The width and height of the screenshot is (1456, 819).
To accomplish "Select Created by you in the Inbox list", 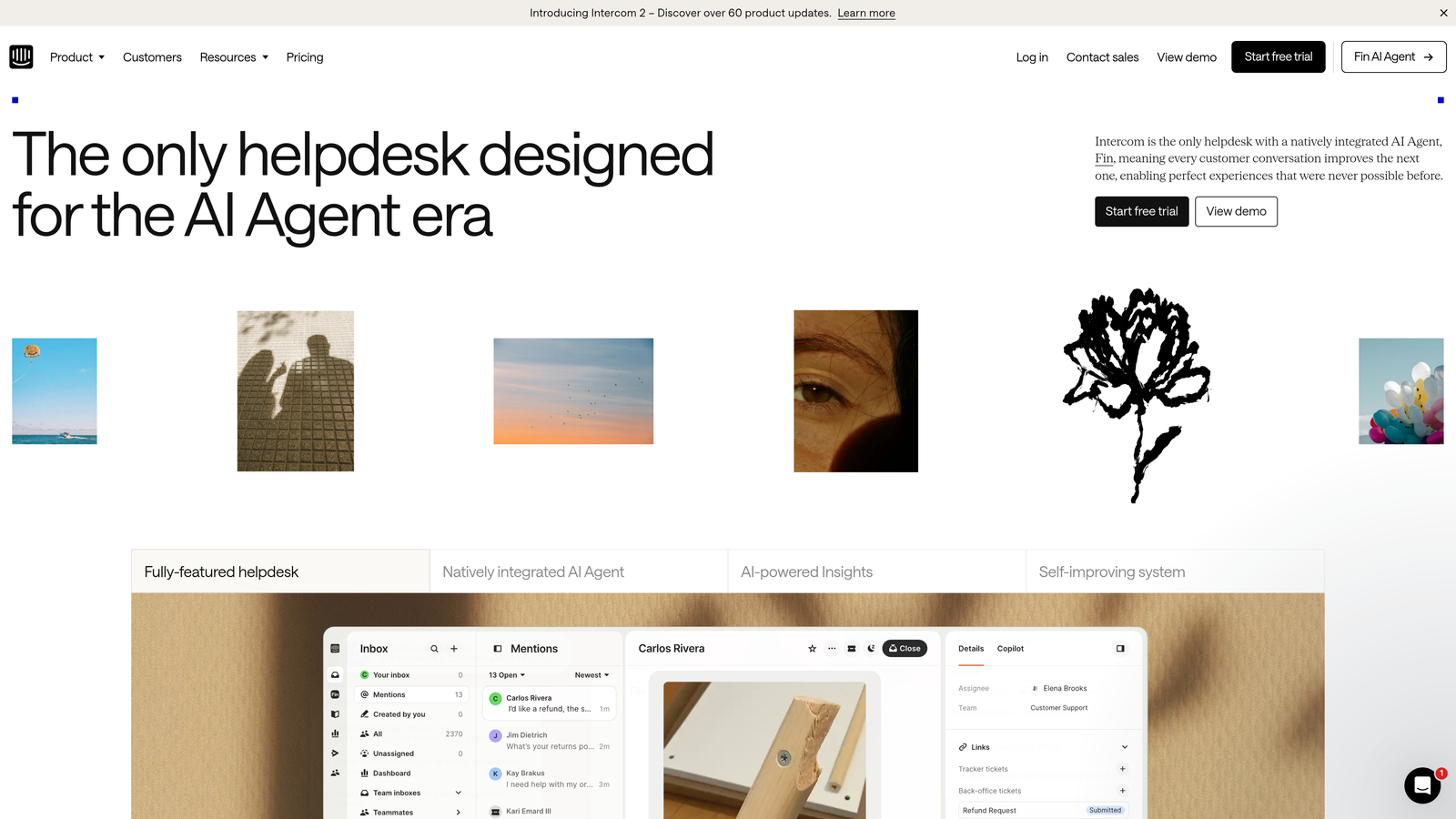I will click(411, 714).
